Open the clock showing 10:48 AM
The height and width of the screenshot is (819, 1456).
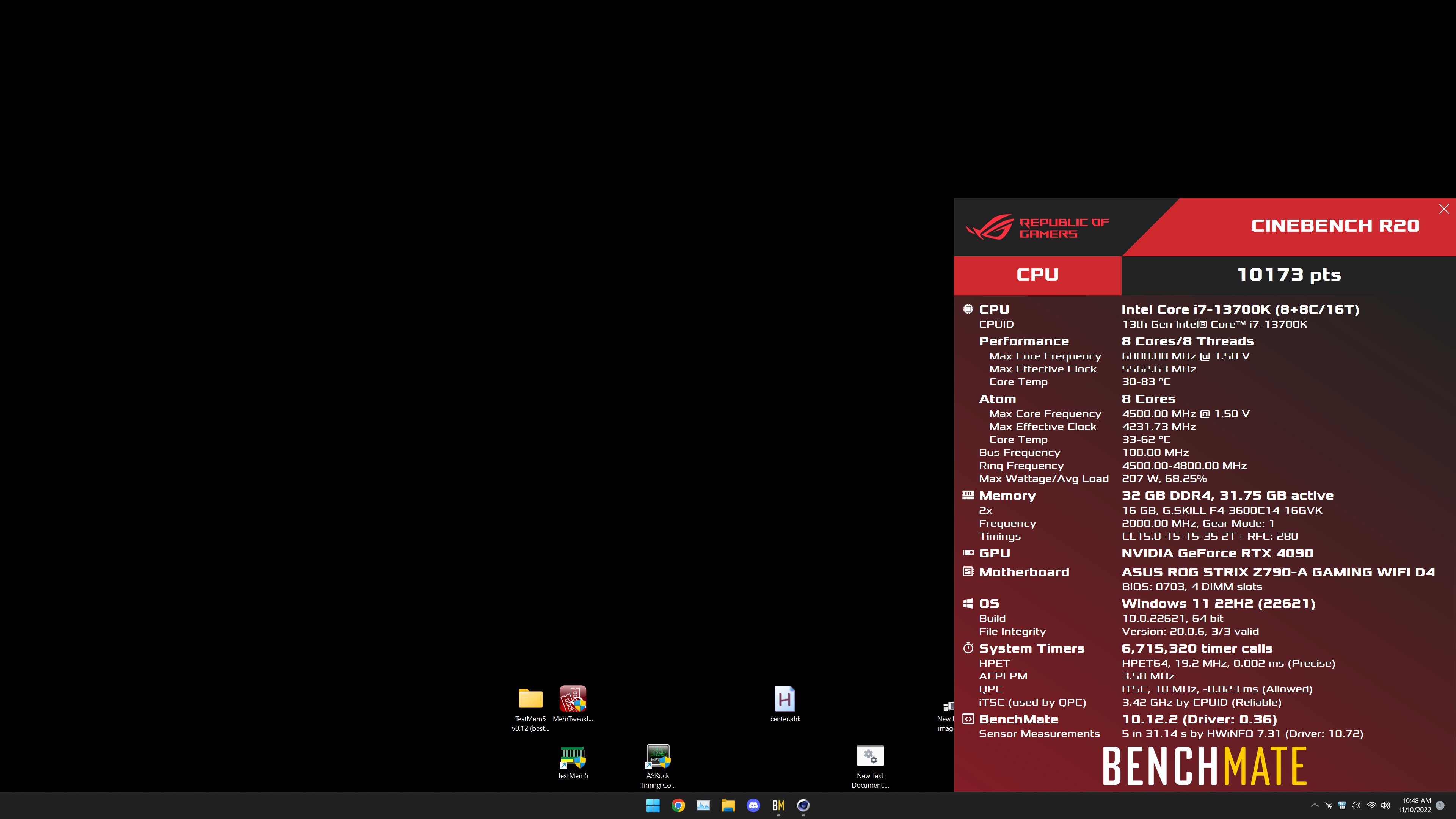point(1416,805)
